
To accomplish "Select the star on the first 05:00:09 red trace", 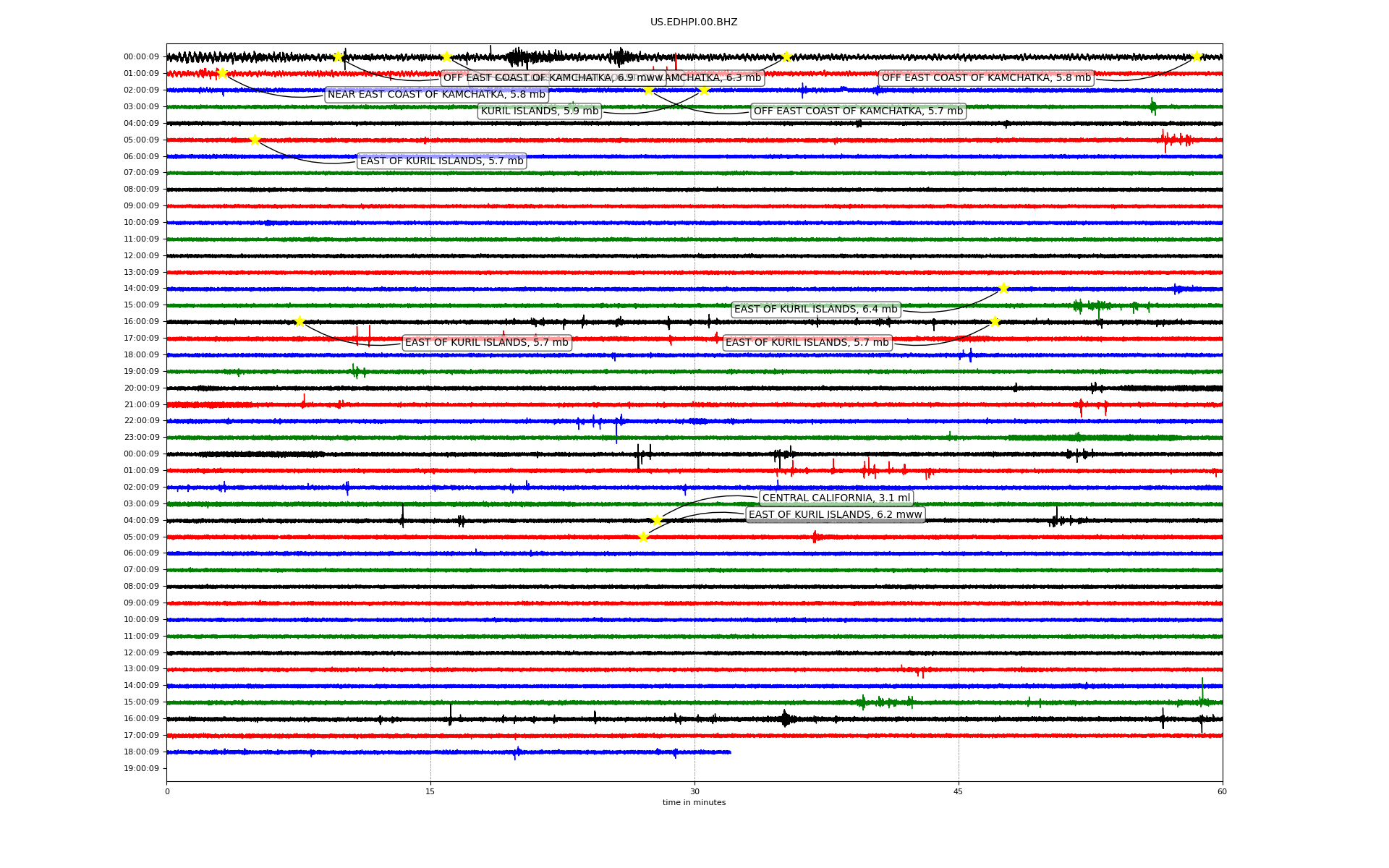I will (x=255, y=140).
